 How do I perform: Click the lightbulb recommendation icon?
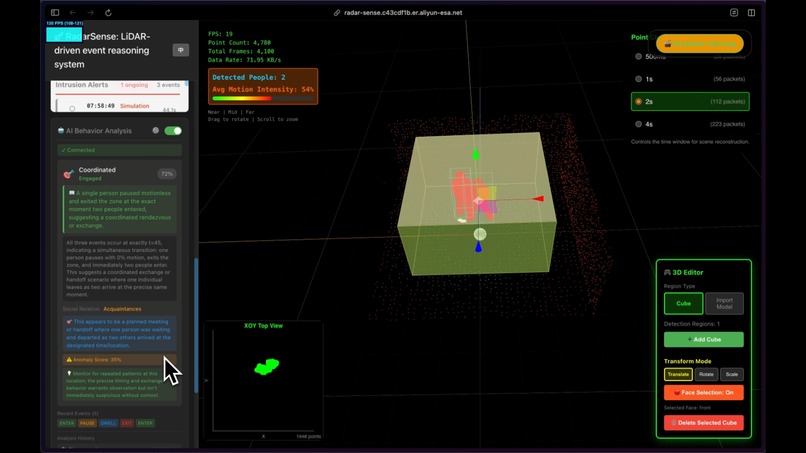(x=69, y=373)
